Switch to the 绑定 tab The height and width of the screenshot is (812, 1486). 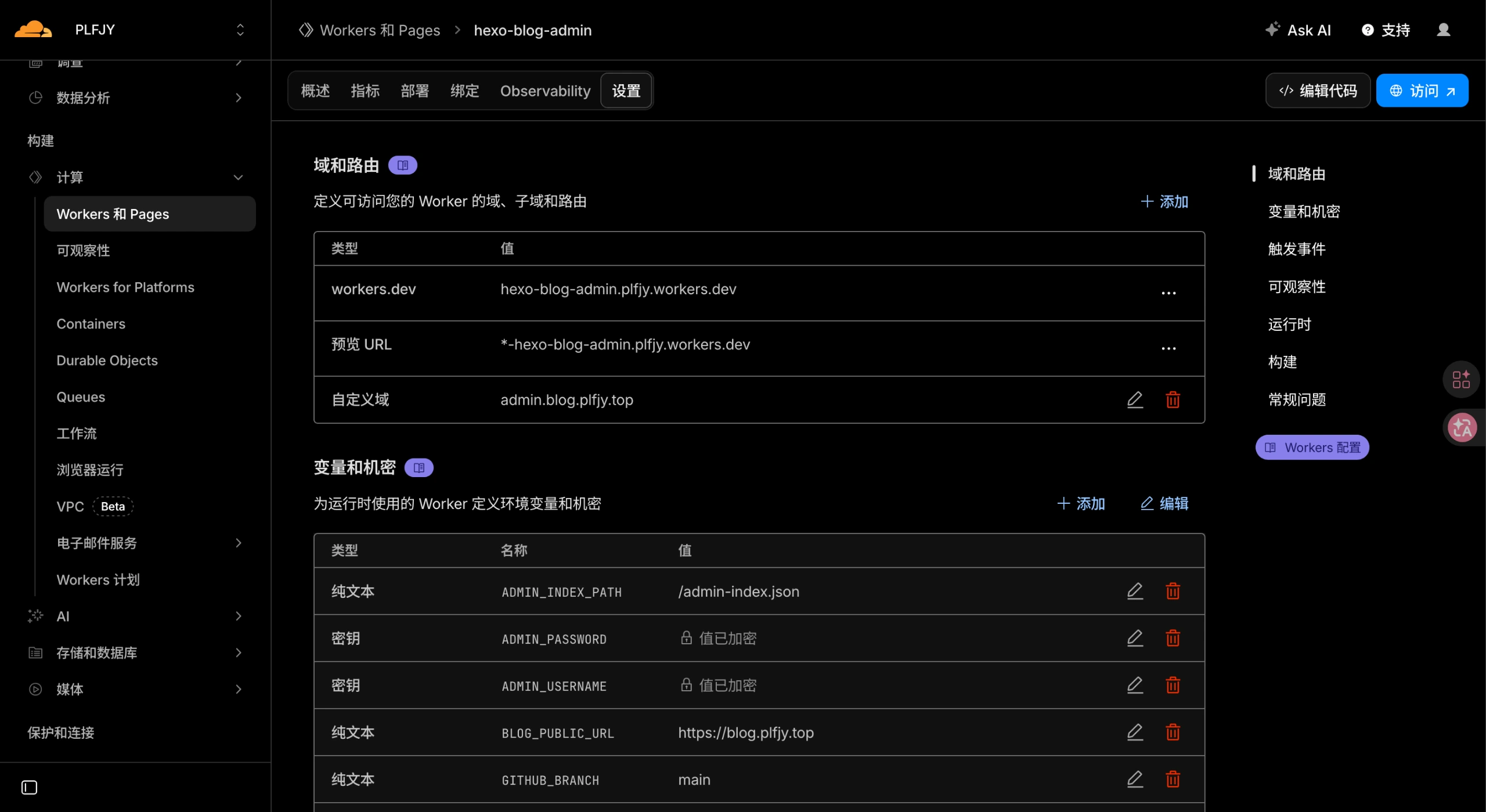pos(465,91)
